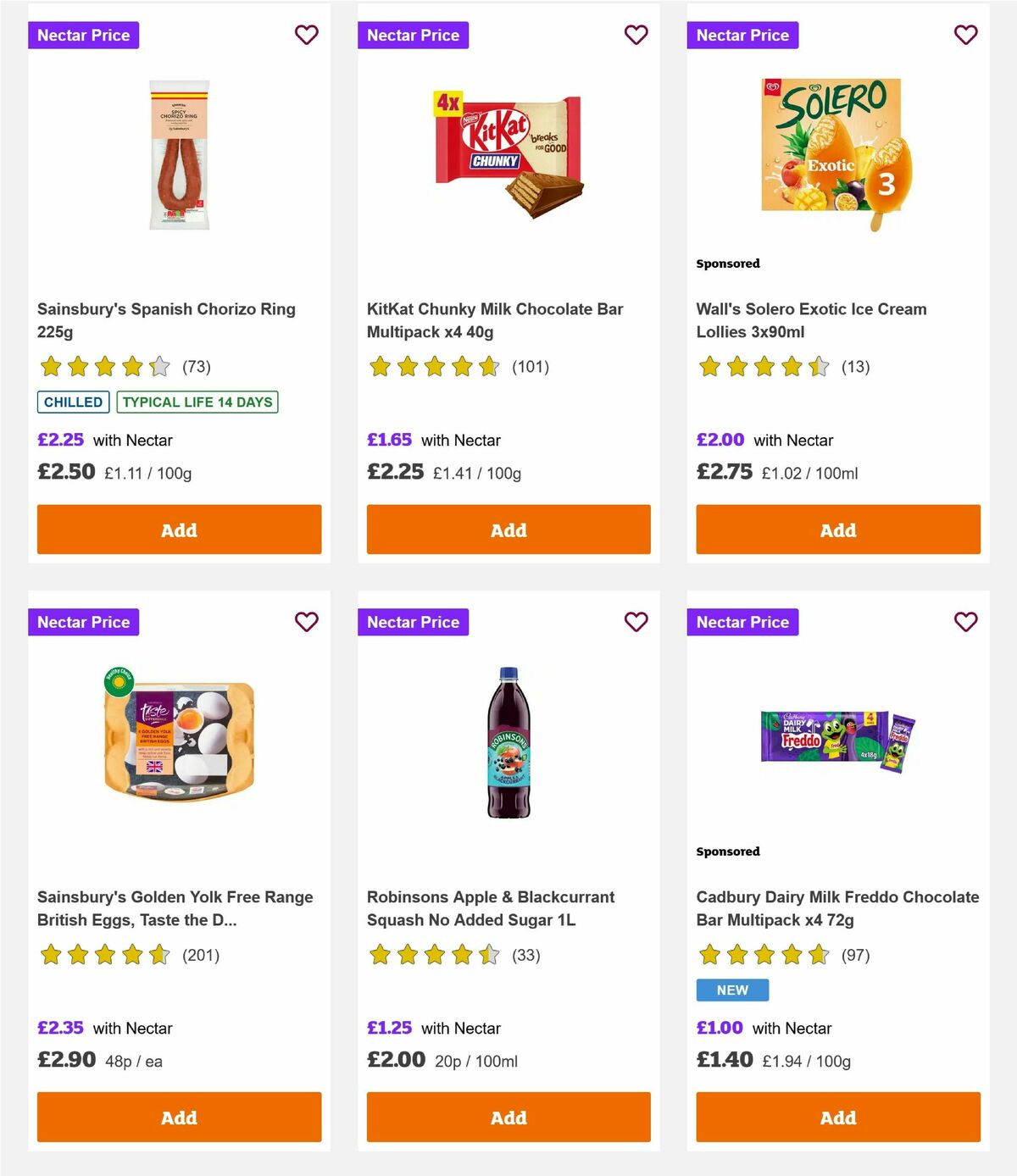Open reviews (97) for Cadbury Freddo
This screenshot has width=1017, height=1176.
tap(855, 955)
